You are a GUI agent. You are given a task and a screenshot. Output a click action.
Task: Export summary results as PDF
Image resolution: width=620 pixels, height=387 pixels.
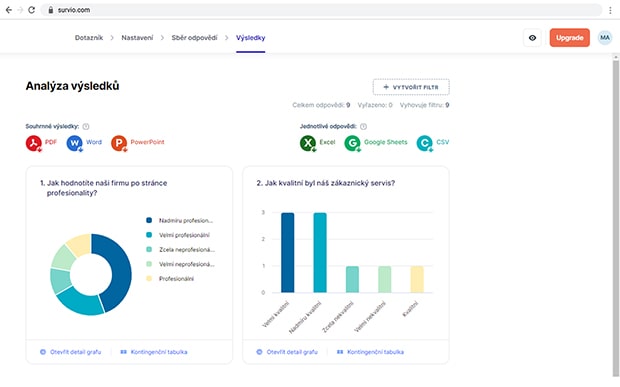pyautogui.click(x=41, y=143)
